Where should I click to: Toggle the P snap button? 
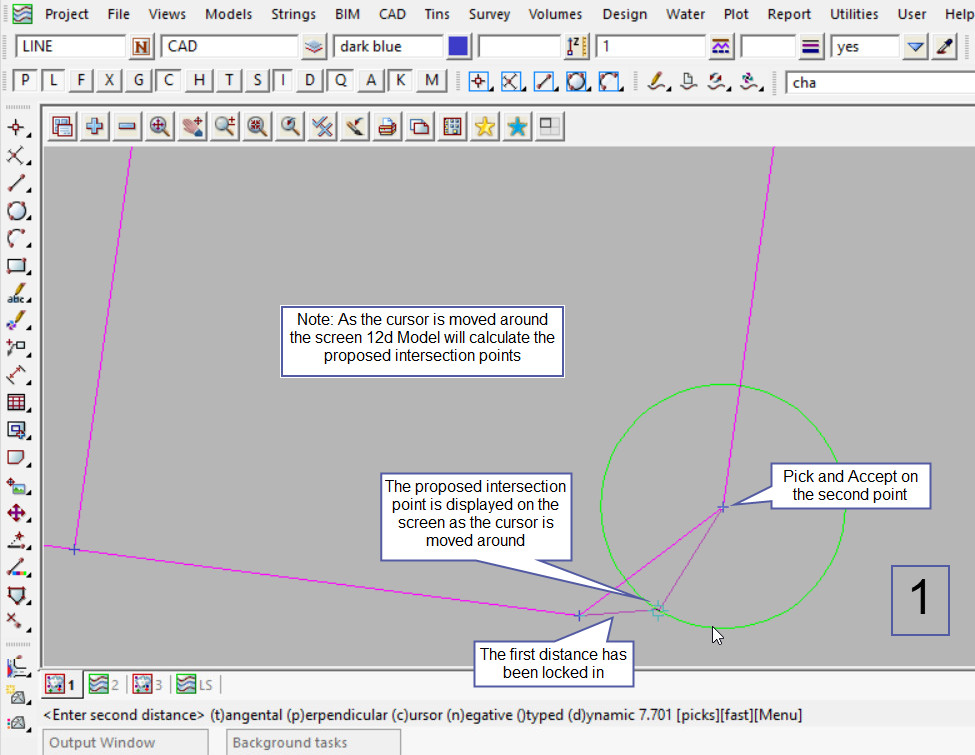coord(25,81)
